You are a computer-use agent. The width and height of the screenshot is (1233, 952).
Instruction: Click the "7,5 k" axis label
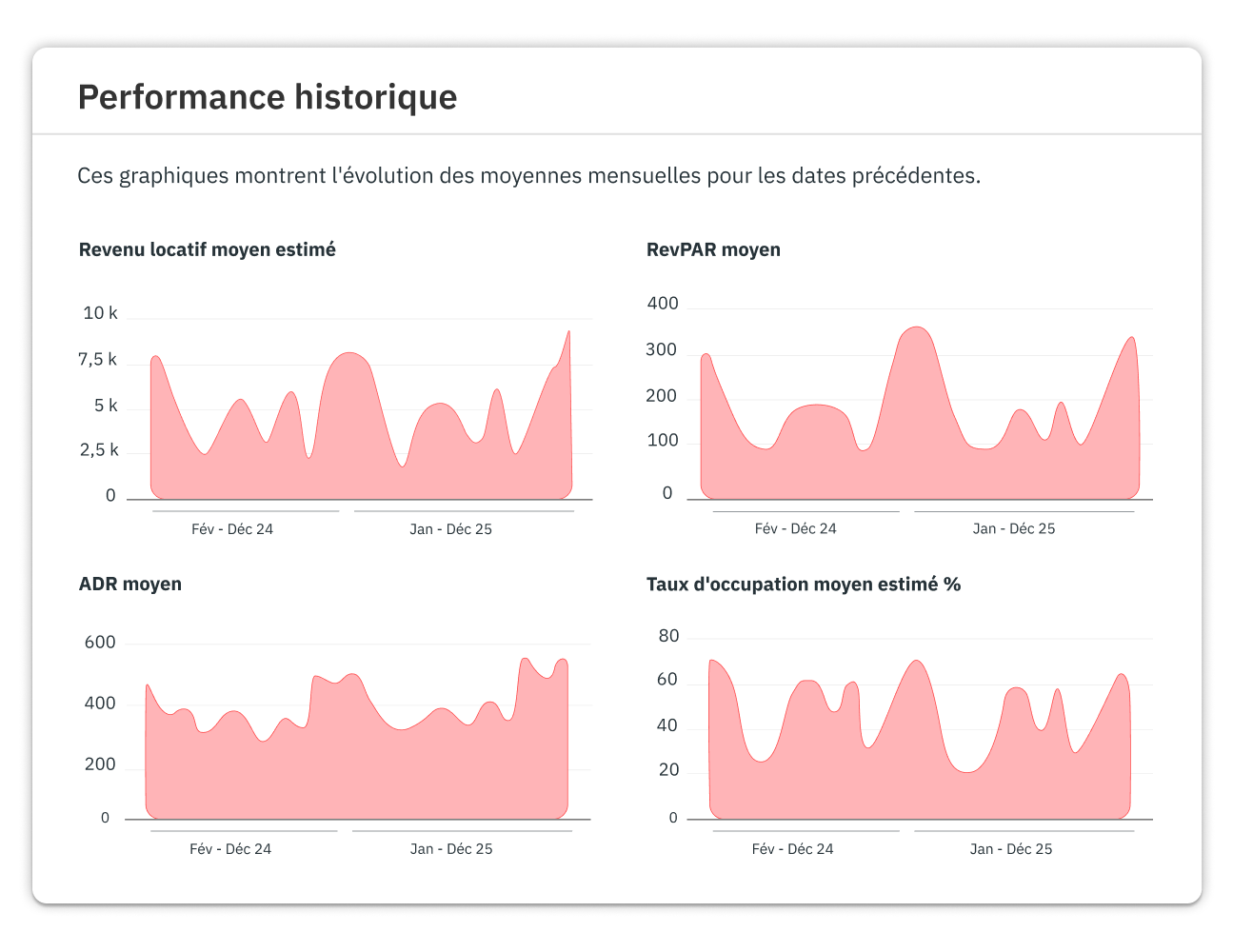click(x=98, y=360)
